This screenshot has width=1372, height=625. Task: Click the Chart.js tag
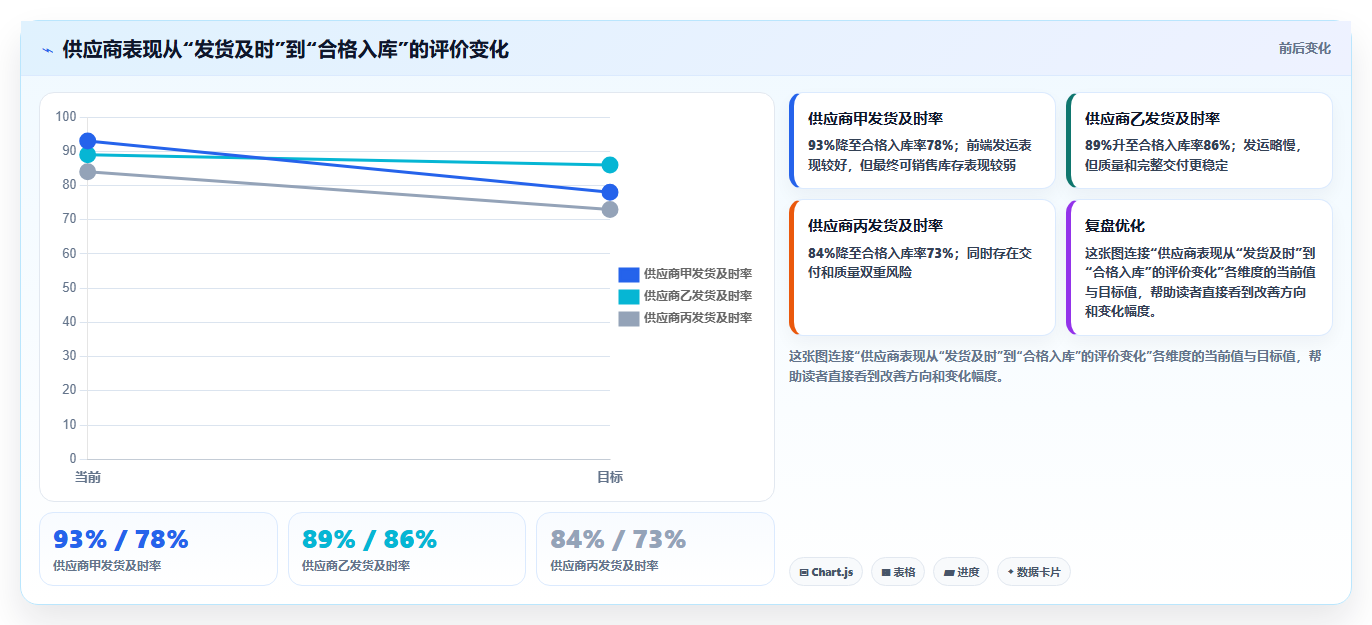[x=826, y=572]
